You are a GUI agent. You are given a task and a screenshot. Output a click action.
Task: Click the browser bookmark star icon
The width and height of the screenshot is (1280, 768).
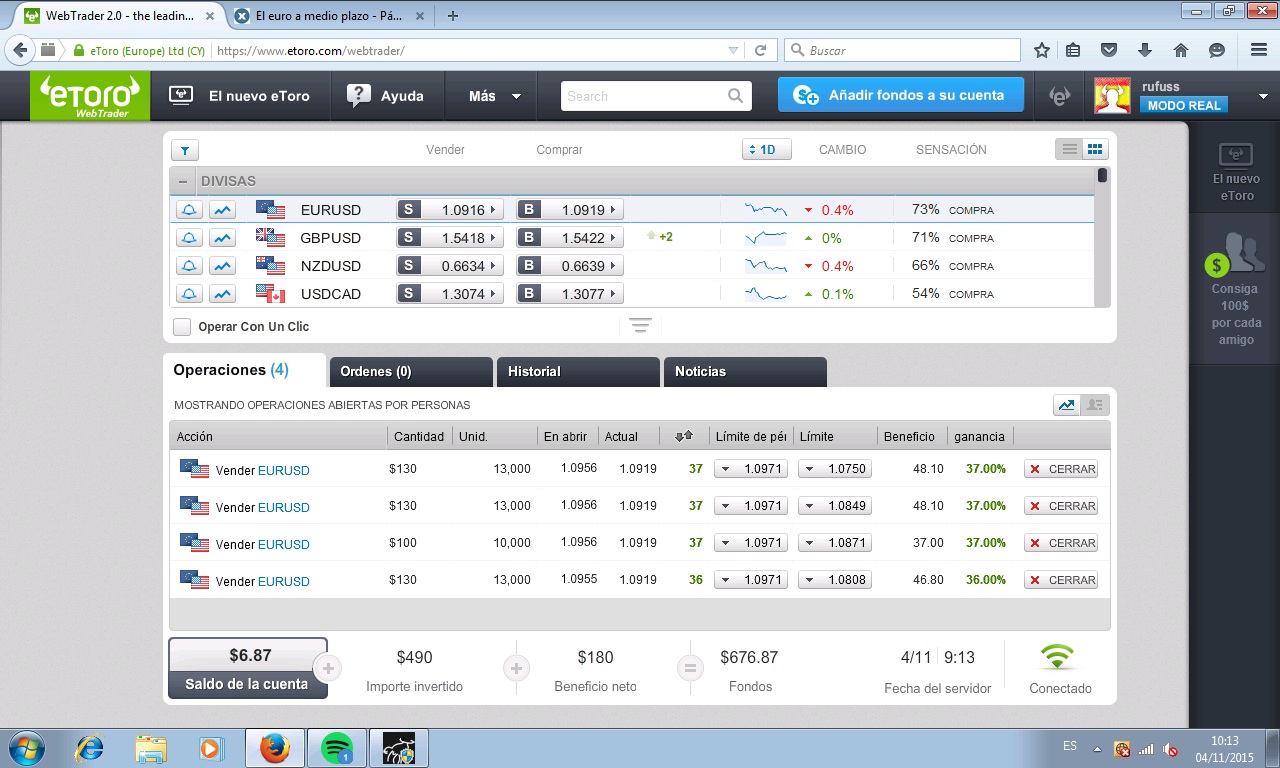[1042, 50]
